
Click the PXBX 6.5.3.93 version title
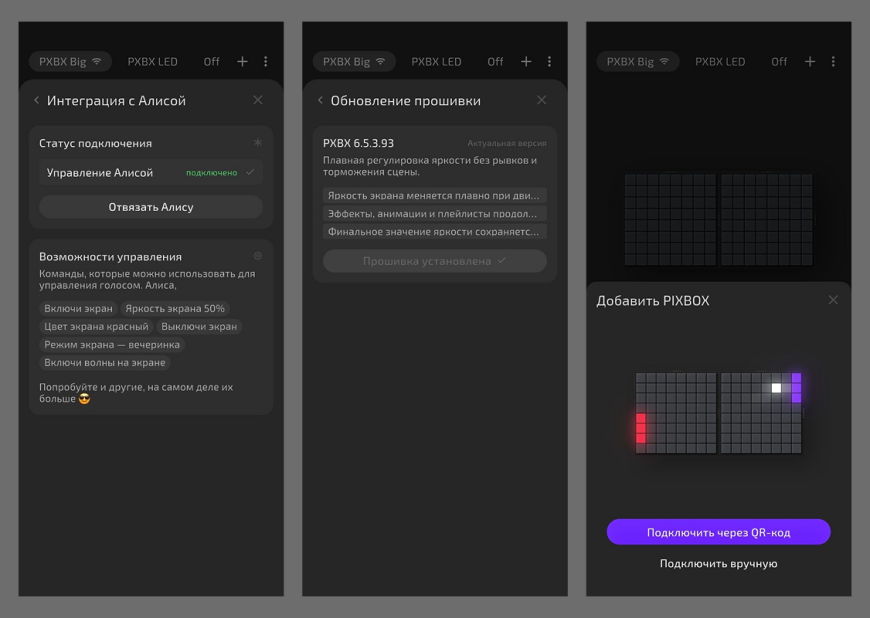click(358, 143)
